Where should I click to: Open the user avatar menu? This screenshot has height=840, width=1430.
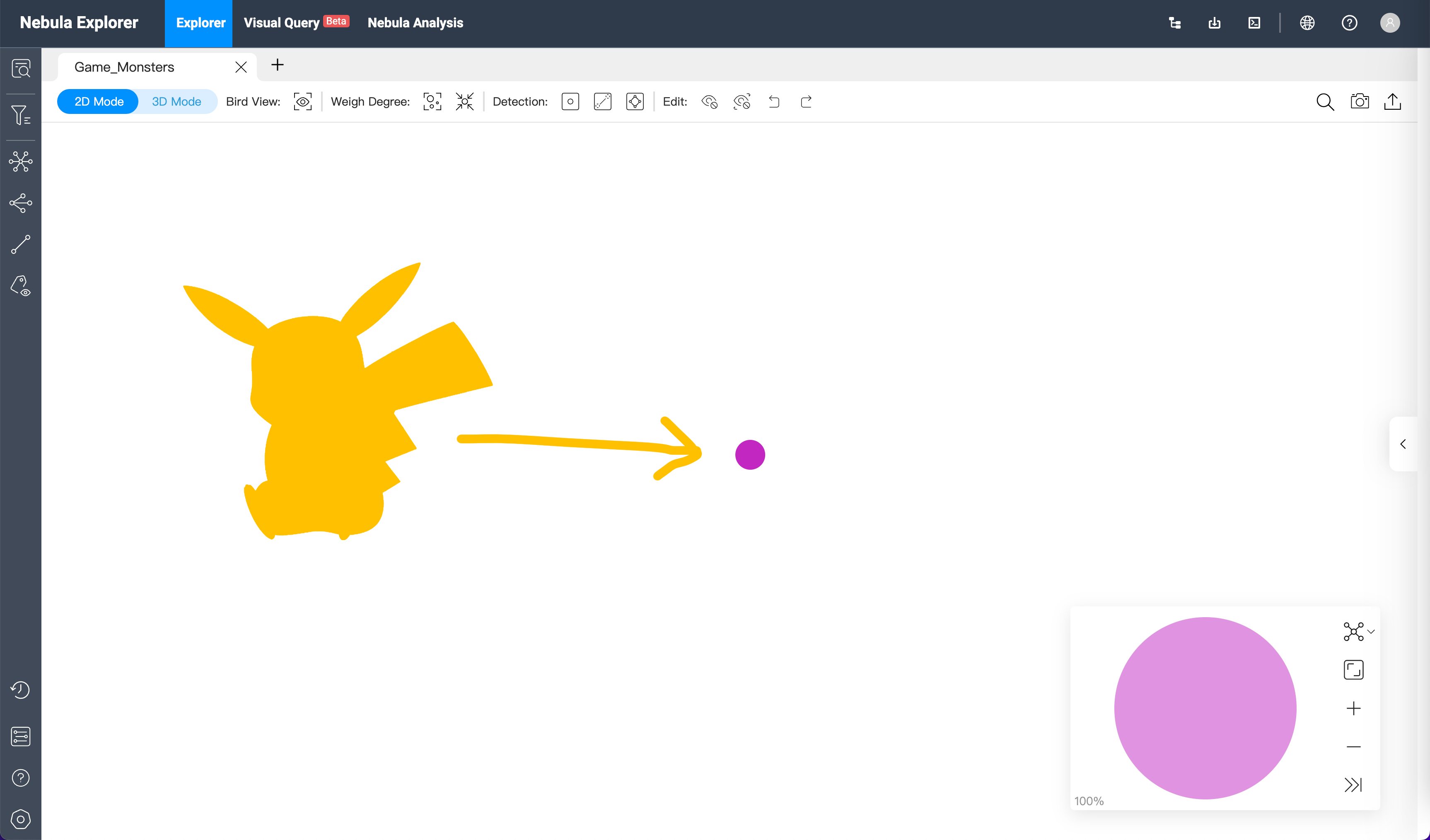tap(1390, 23)
